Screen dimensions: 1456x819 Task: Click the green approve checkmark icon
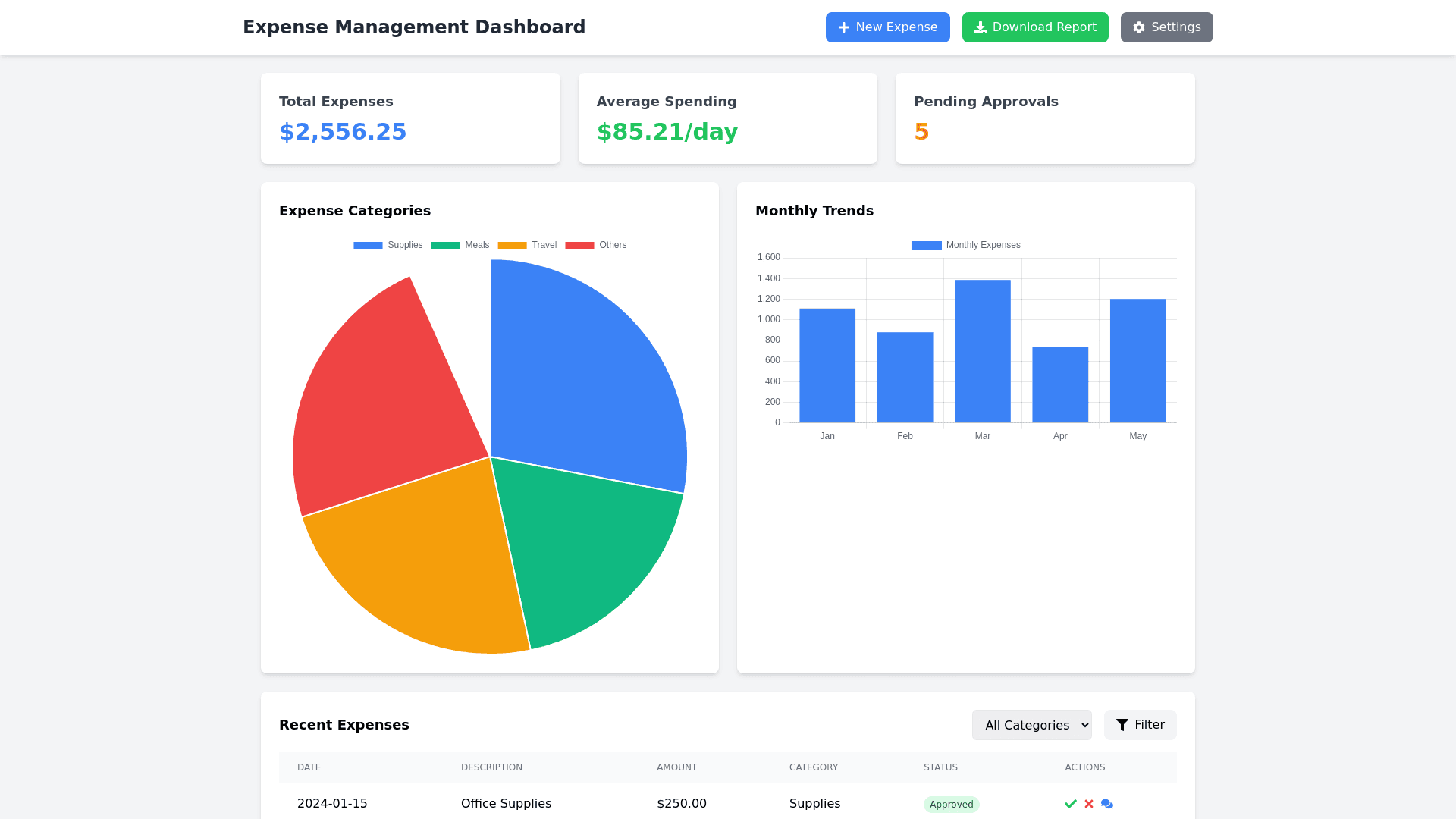point(1070,804)
